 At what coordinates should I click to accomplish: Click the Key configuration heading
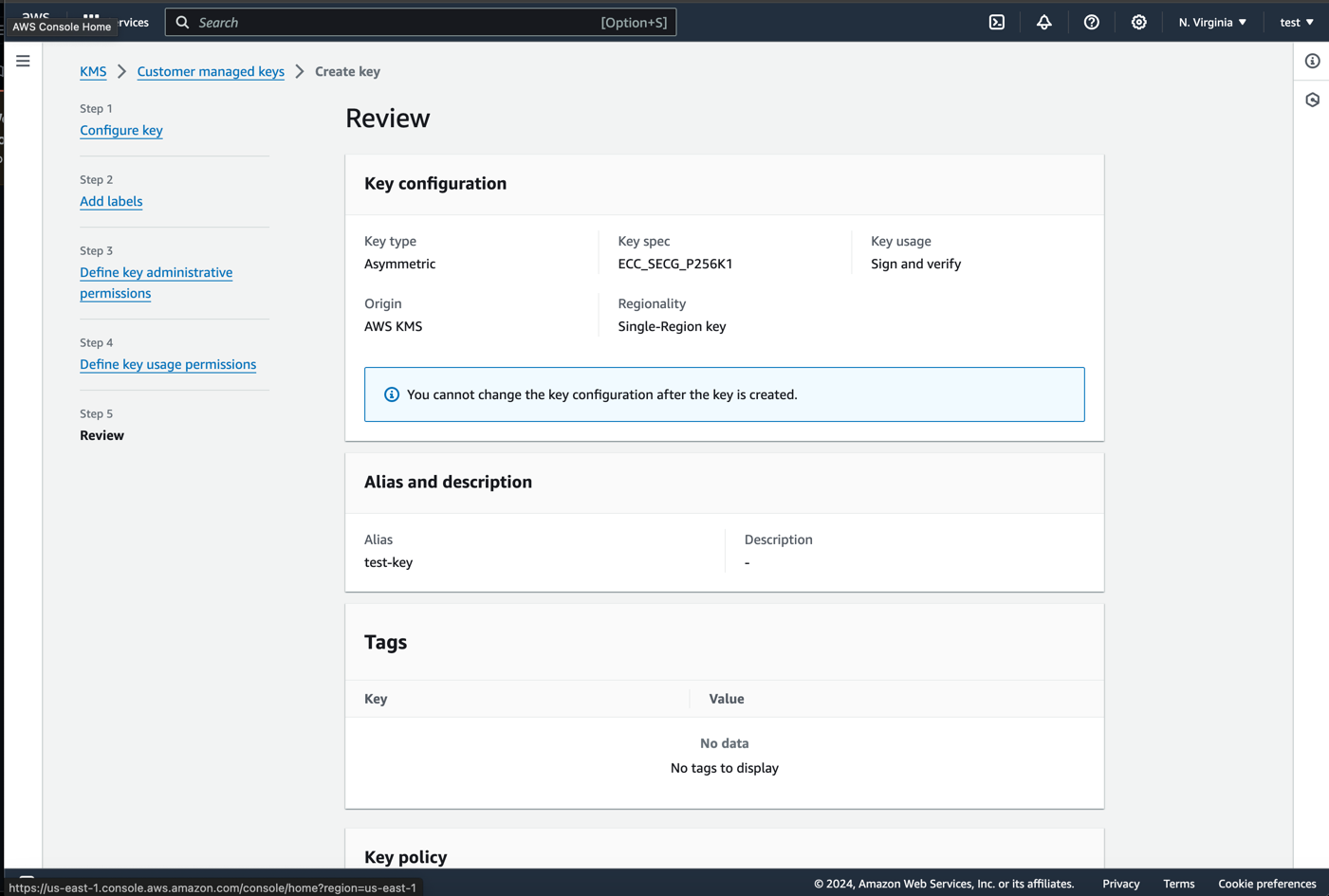[x=435, y=183]
